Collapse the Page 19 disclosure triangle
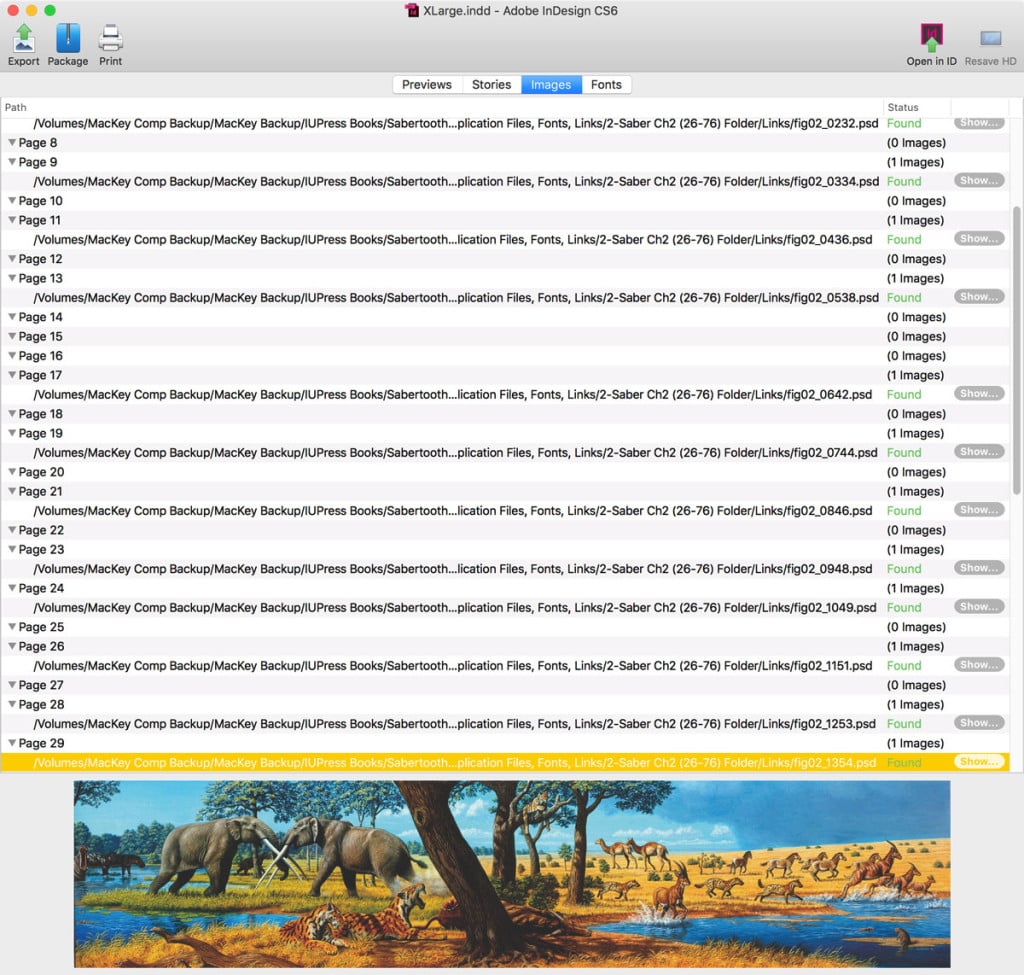This screenshot has height=975, width=1024. click(x=12, y=433)
